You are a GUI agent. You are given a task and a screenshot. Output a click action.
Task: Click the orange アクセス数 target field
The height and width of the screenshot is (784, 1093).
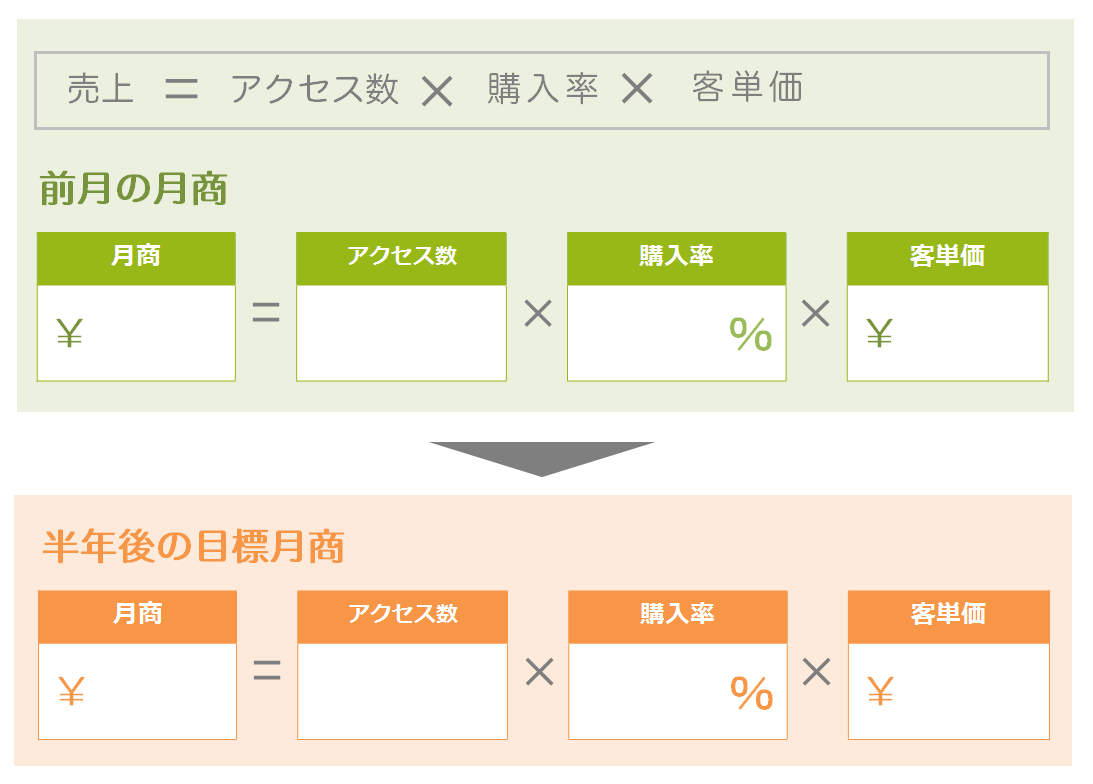pyautogui.click(x=402, y=691)
